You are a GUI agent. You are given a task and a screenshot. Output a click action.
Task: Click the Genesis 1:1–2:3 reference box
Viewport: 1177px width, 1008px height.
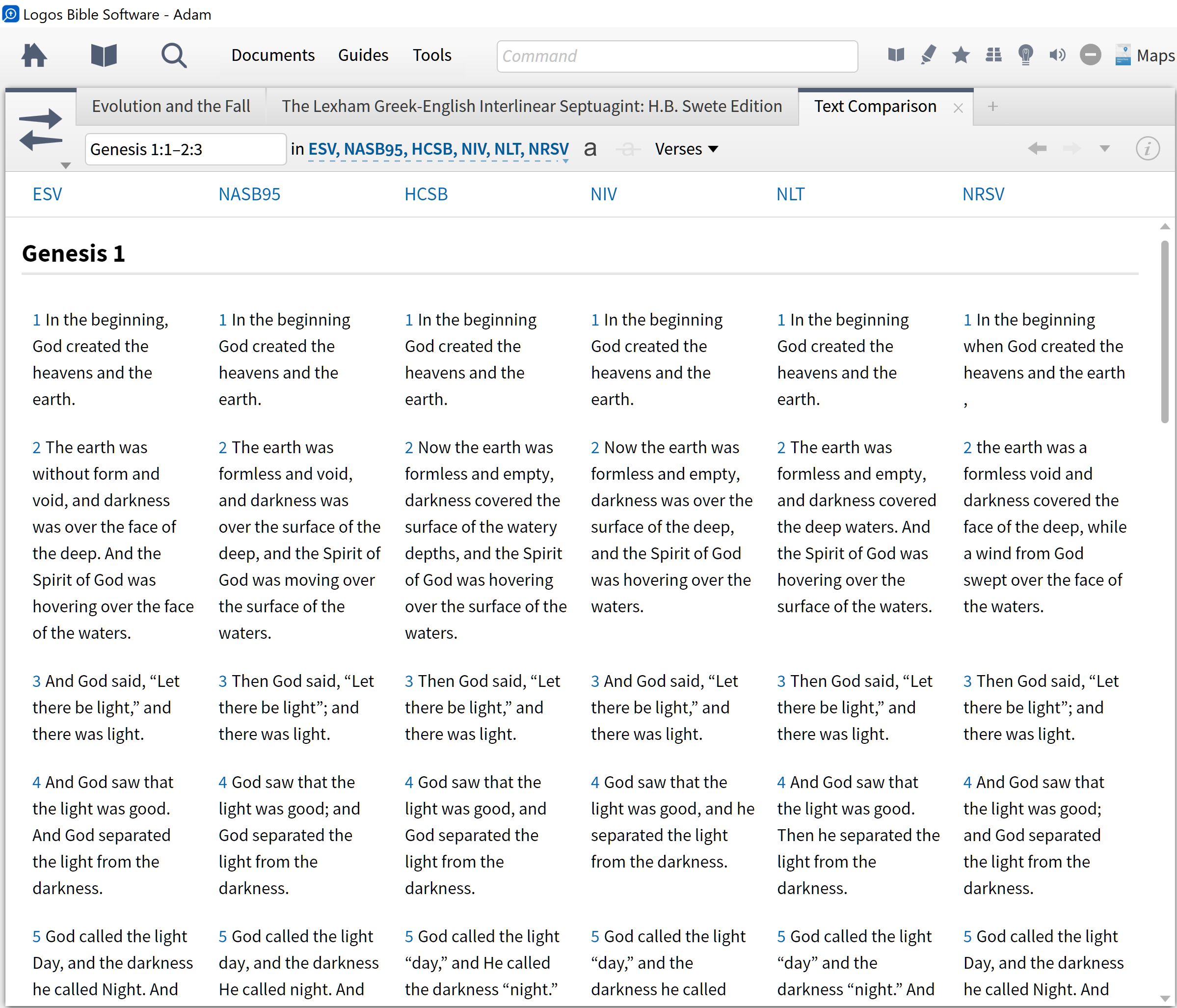[x=185, y=149]
